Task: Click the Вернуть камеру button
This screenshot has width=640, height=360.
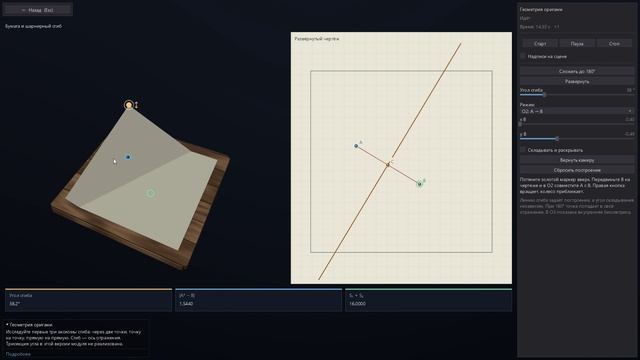Action: point(577,160)
